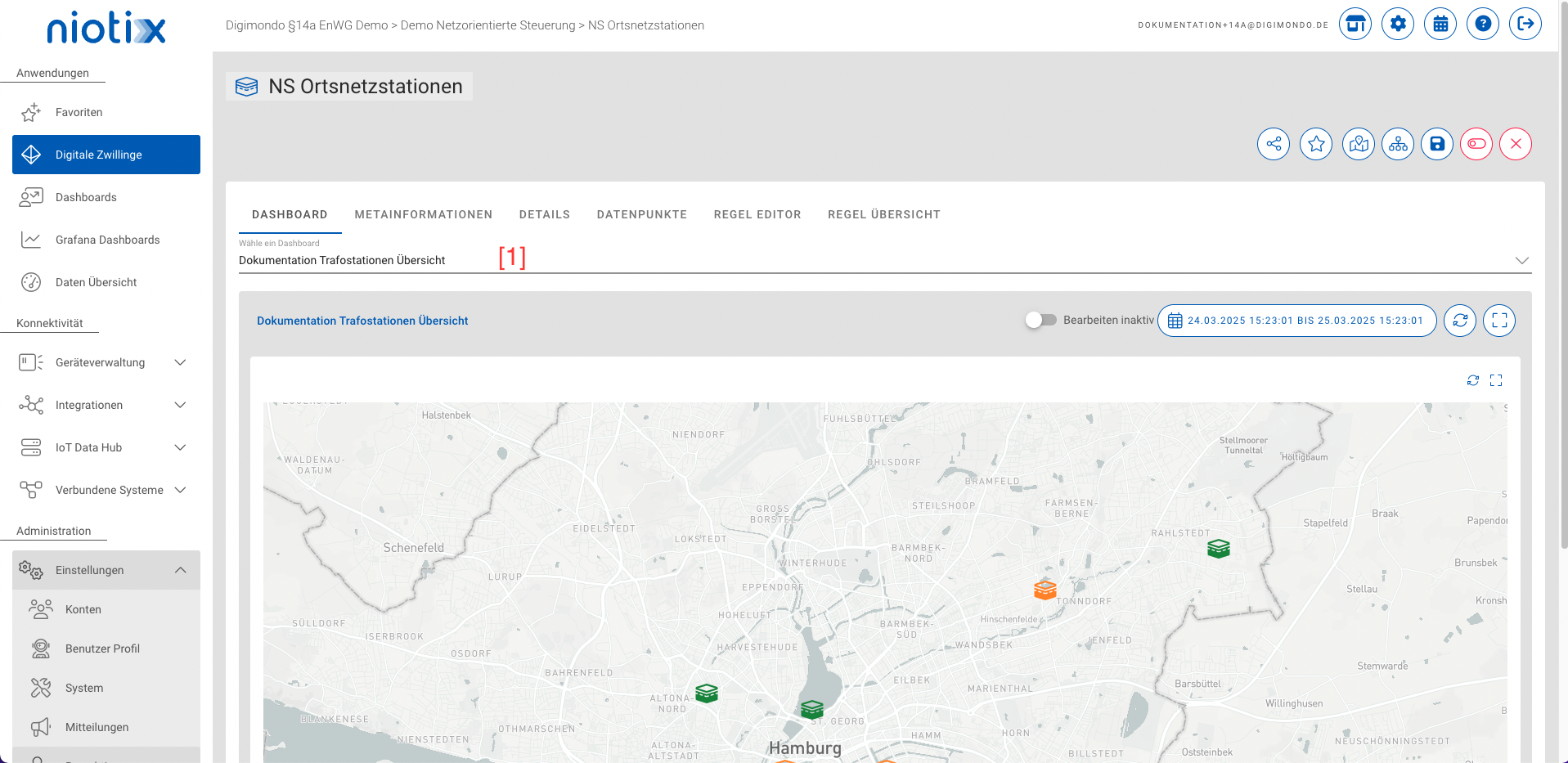Switch to the Metainformationen tab

tap(424, 214)
